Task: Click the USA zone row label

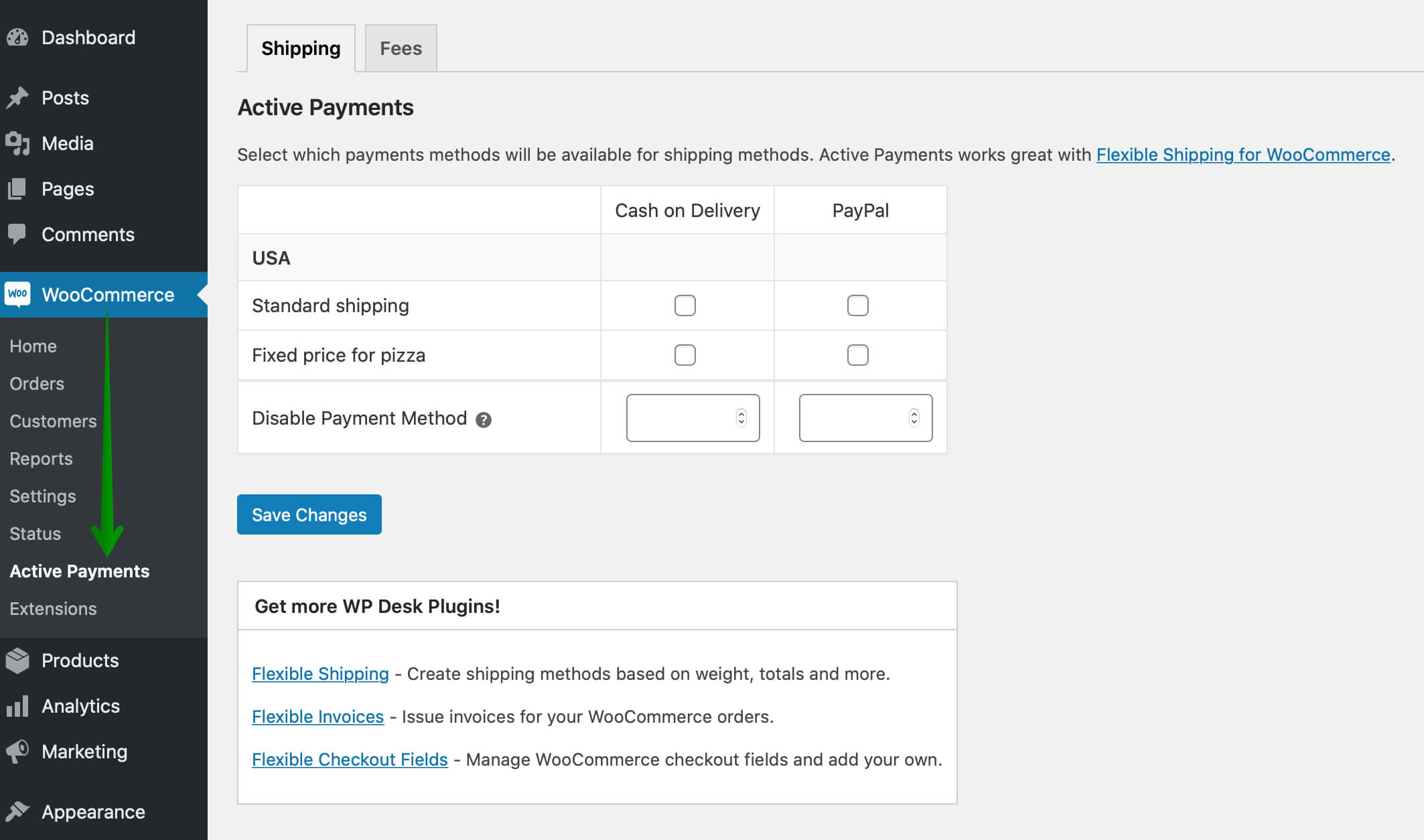Action: point(271,258)
